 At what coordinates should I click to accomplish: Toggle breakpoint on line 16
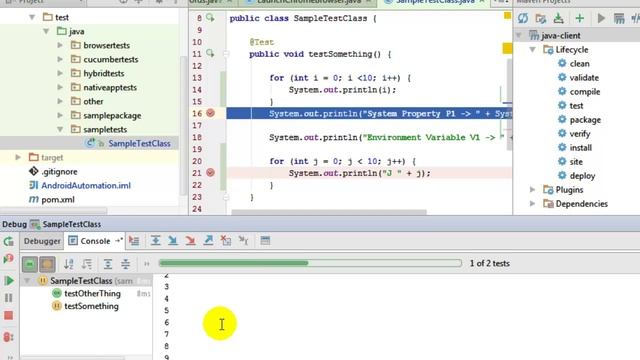(x=210, y=113)
